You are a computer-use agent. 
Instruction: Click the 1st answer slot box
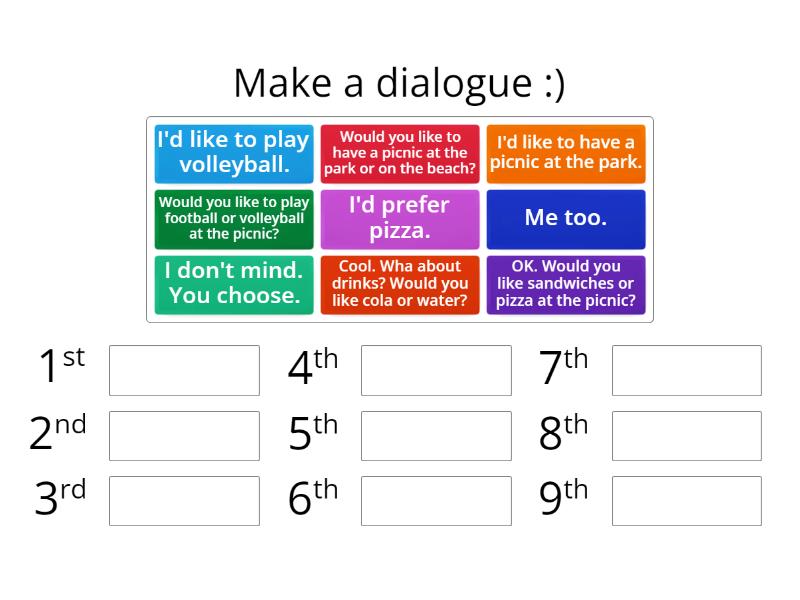click(x=184, y=370)
